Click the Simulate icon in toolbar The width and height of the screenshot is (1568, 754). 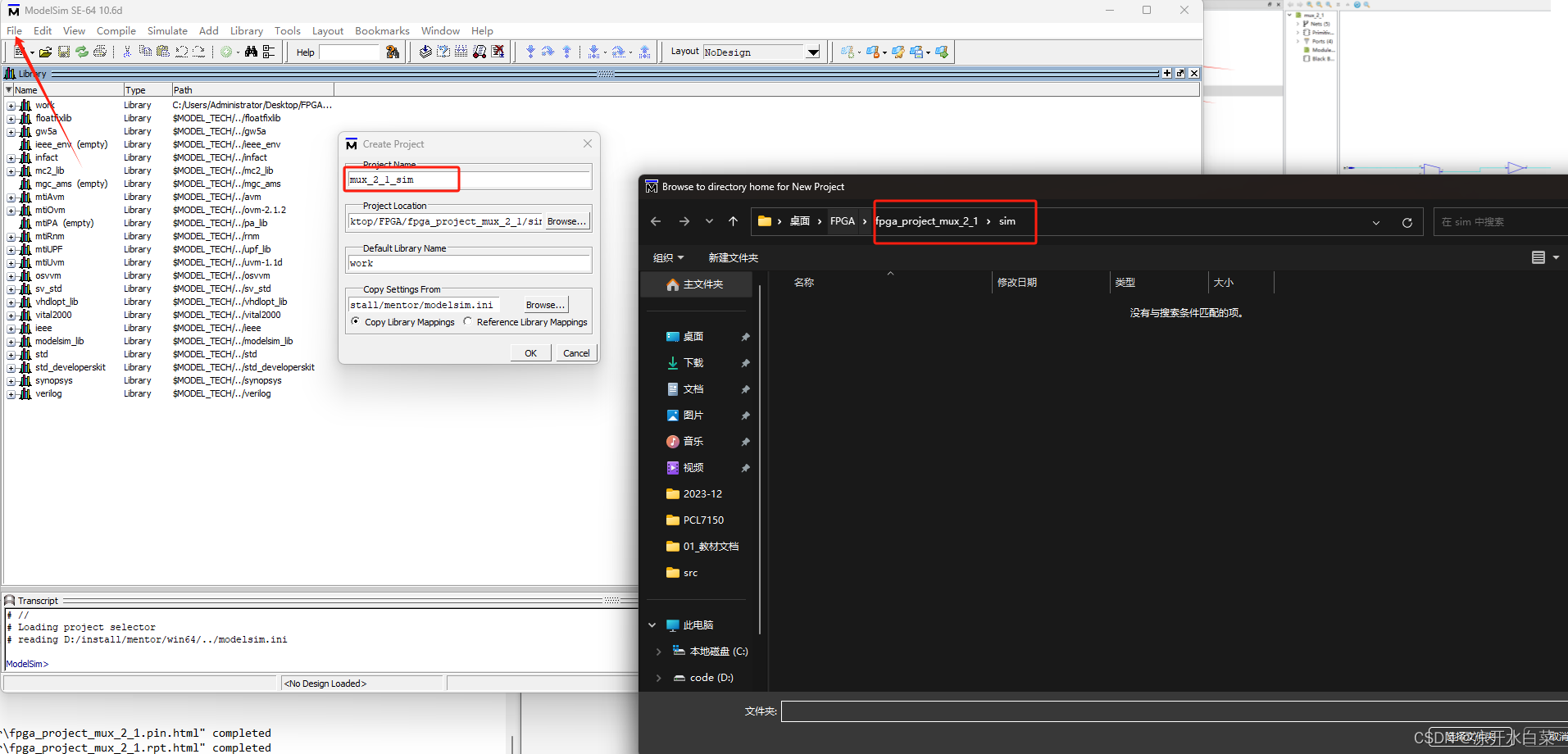(x=479, y=52)
